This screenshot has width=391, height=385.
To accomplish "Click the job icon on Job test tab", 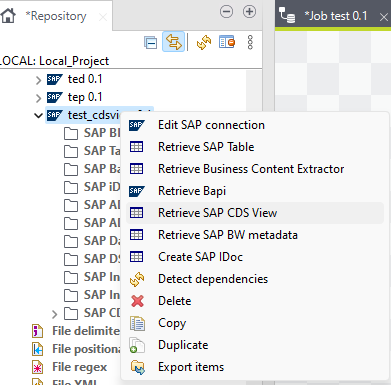I will [287, 16].
